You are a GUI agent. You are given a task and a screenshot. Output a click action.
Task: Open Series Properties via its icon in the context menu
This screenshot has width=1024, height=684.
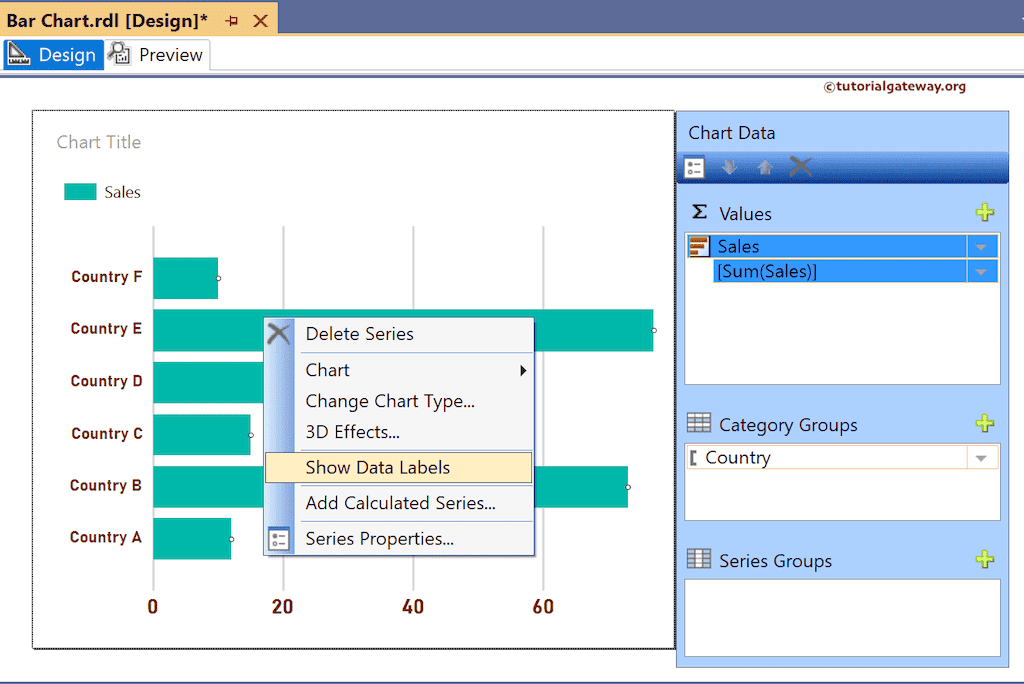coord(281,539)
